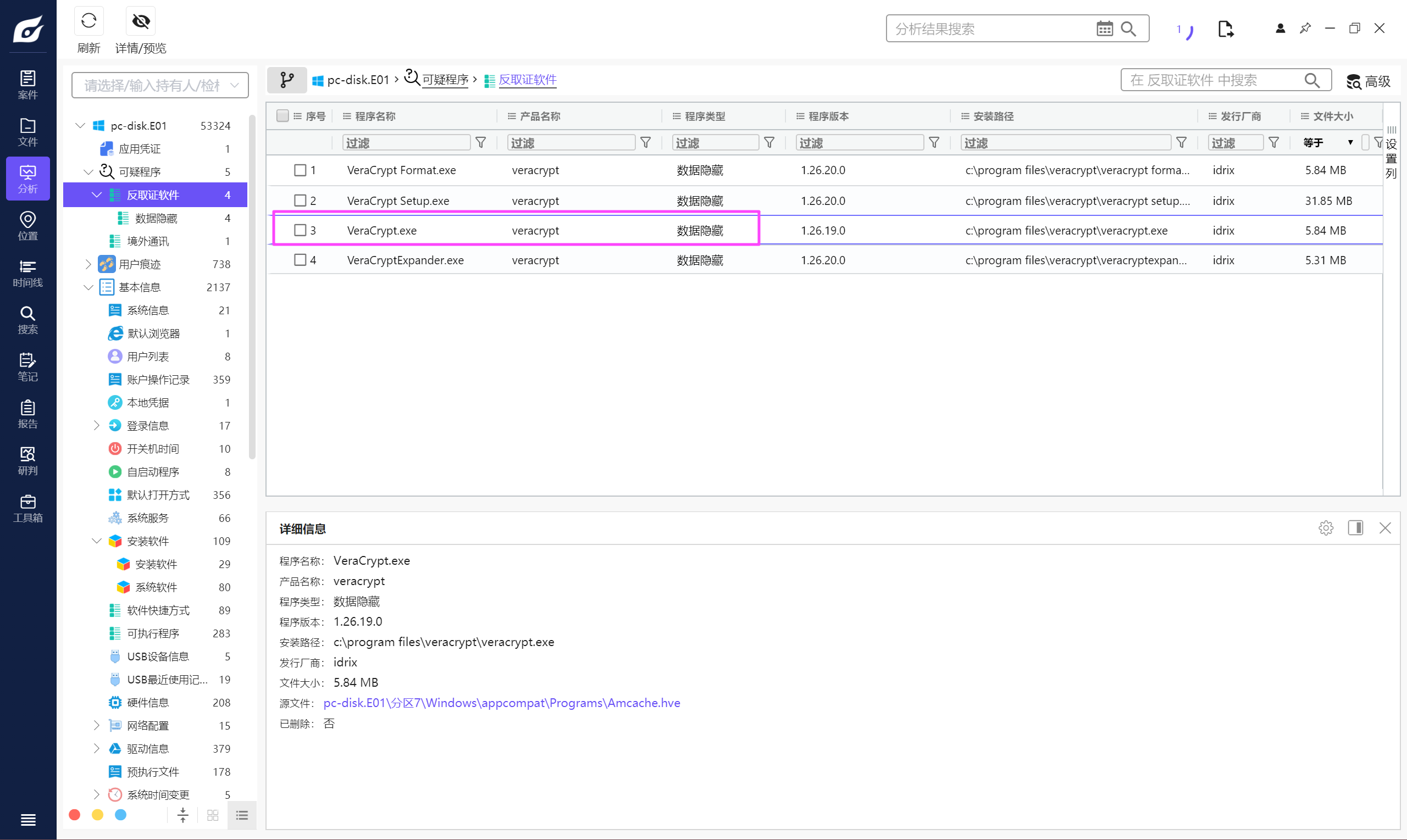This screenshot has width=1407, height=840.
Task: Open the user account icon
Action: click(x=1280, y=29)
